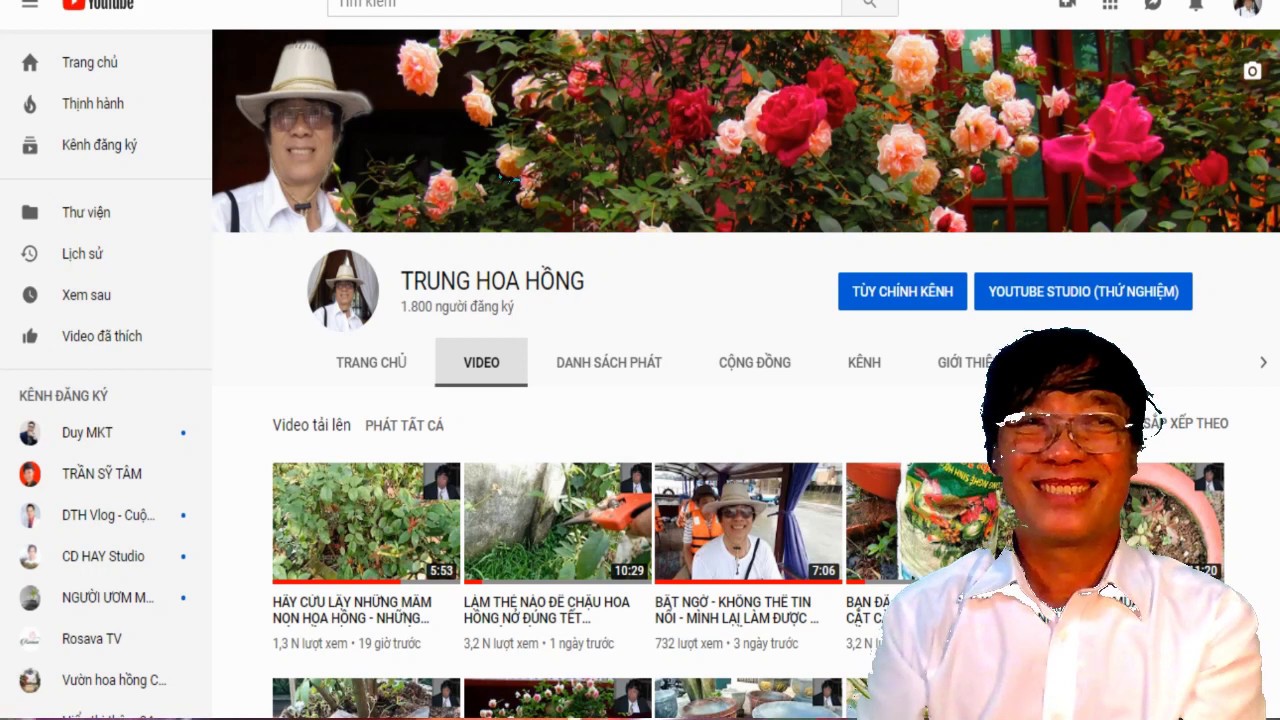Open Duy MKT subscribed channel

(106, 432)
